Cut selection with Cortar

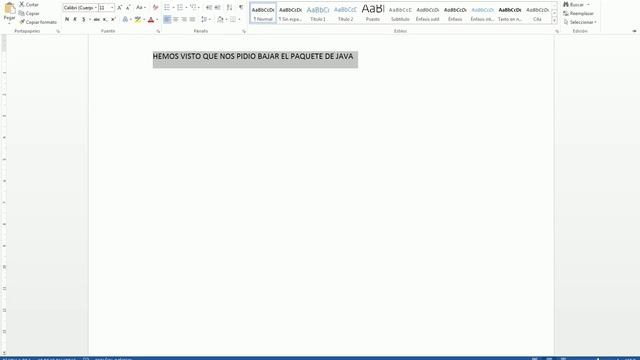pos(29,4)
